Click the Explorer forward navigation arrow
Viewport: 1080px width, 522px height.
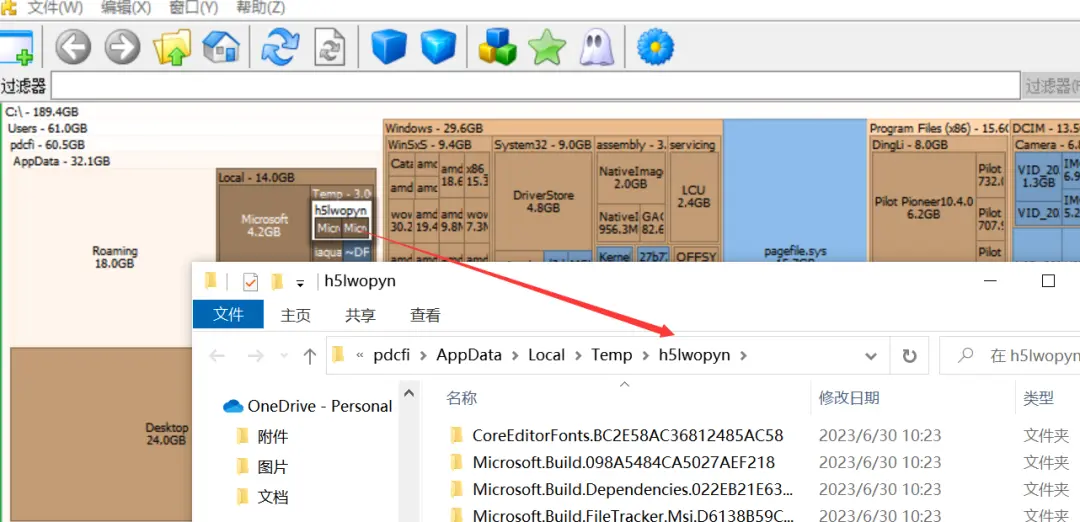pyautogui.click(x=256, y=355)
